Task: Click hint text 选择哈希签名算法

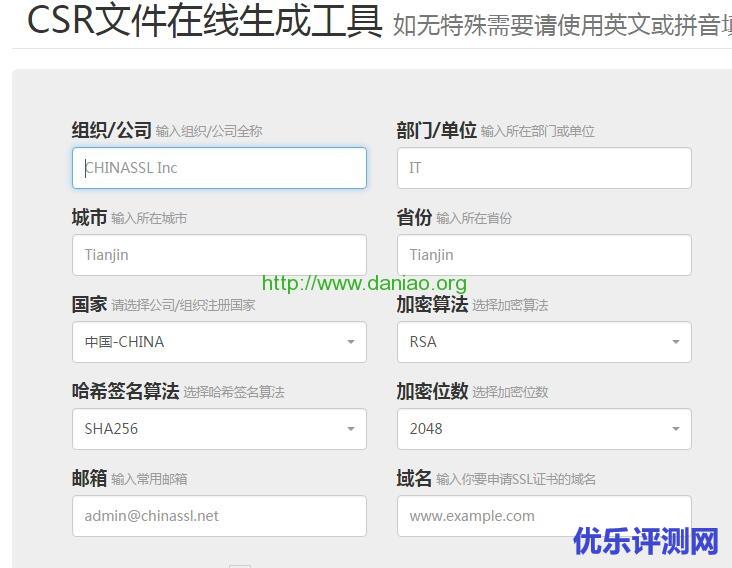Action: click(233, 392)
